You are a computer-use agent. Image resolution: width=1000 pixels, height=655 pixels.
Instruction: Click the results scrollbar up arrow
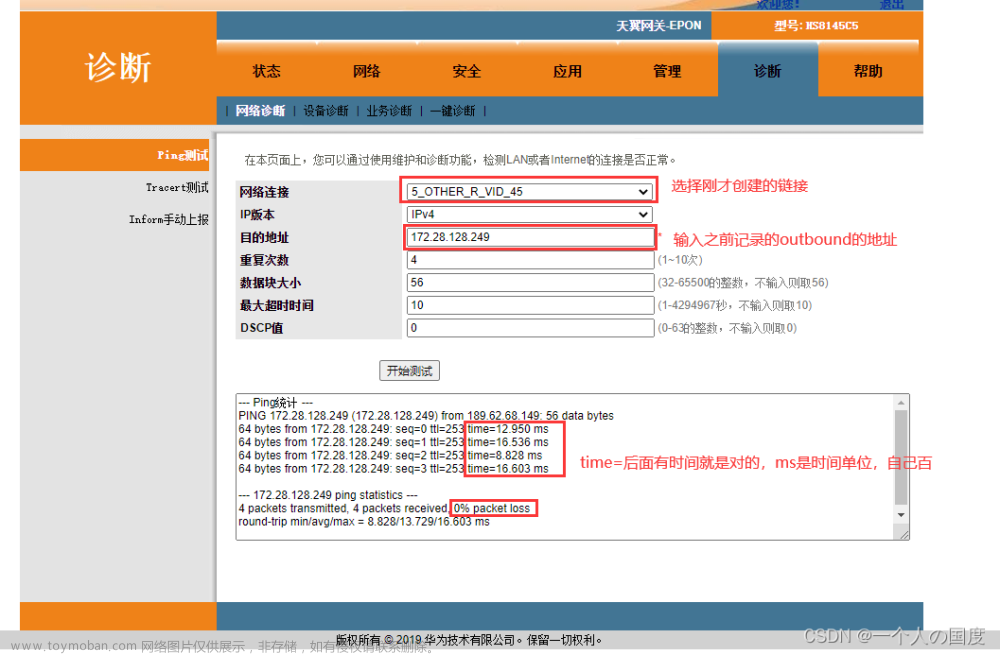pos(901,403)
